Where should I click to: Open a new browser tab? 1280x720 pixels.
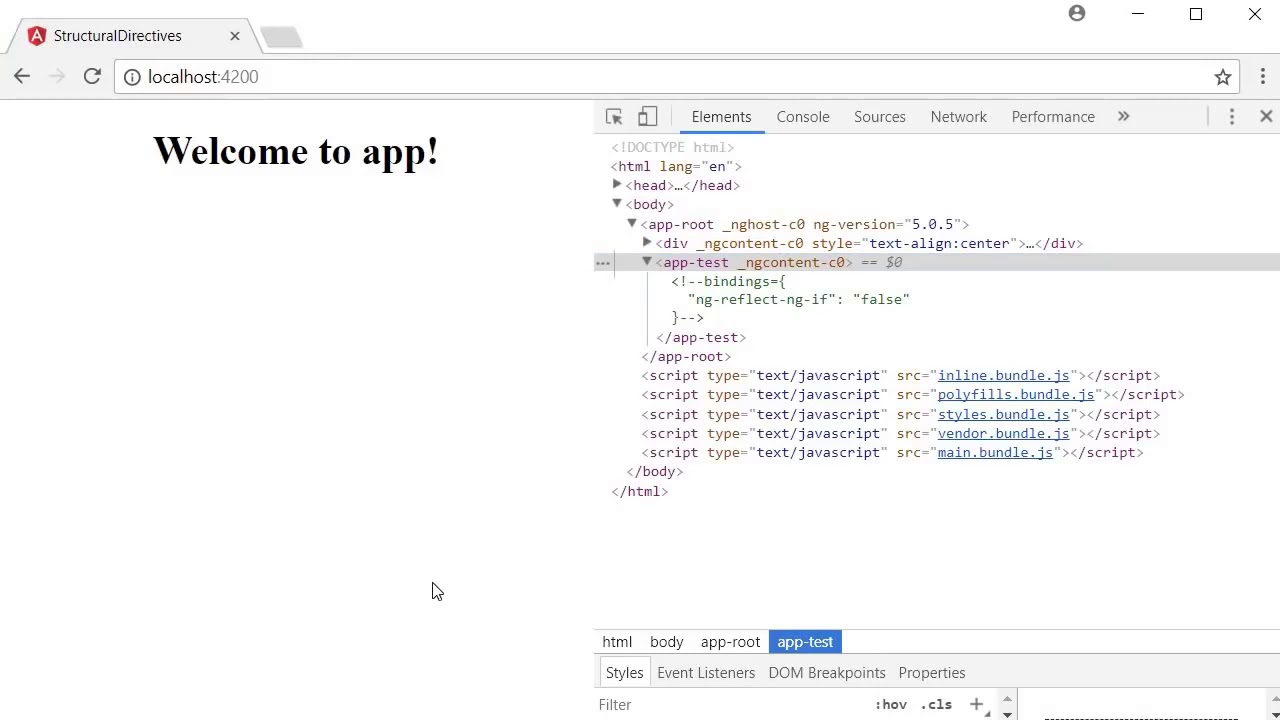click(x=281, y=37)
